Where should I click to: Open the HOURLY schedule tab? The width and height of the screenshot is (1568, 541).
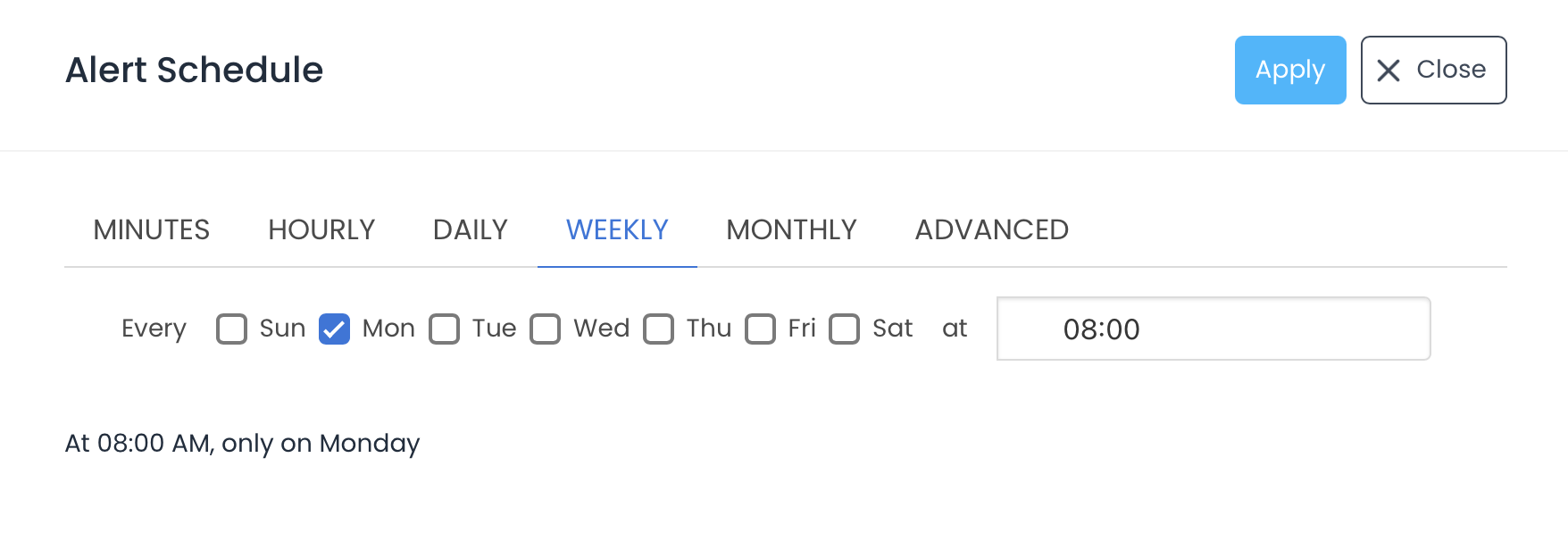click(321, 230)
